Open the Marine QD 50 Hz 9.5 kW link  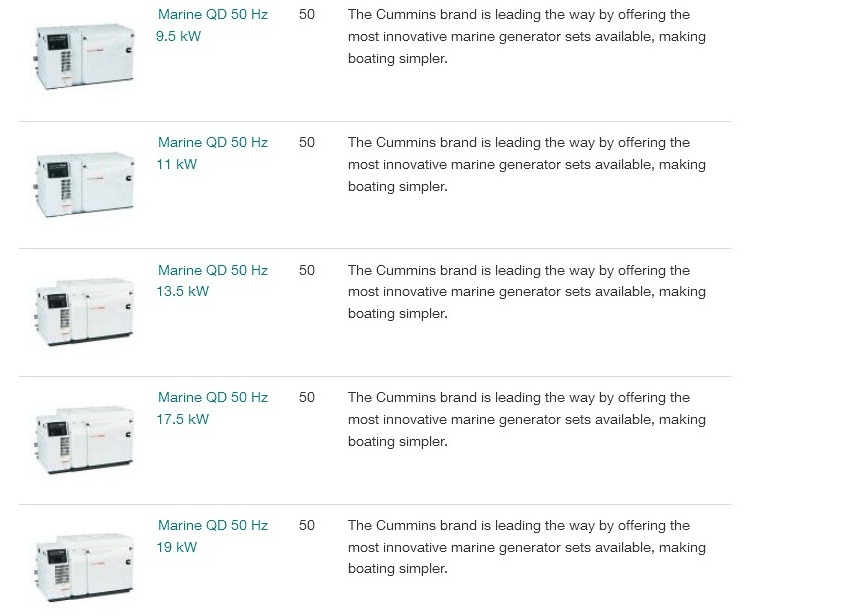coord(212,15)
